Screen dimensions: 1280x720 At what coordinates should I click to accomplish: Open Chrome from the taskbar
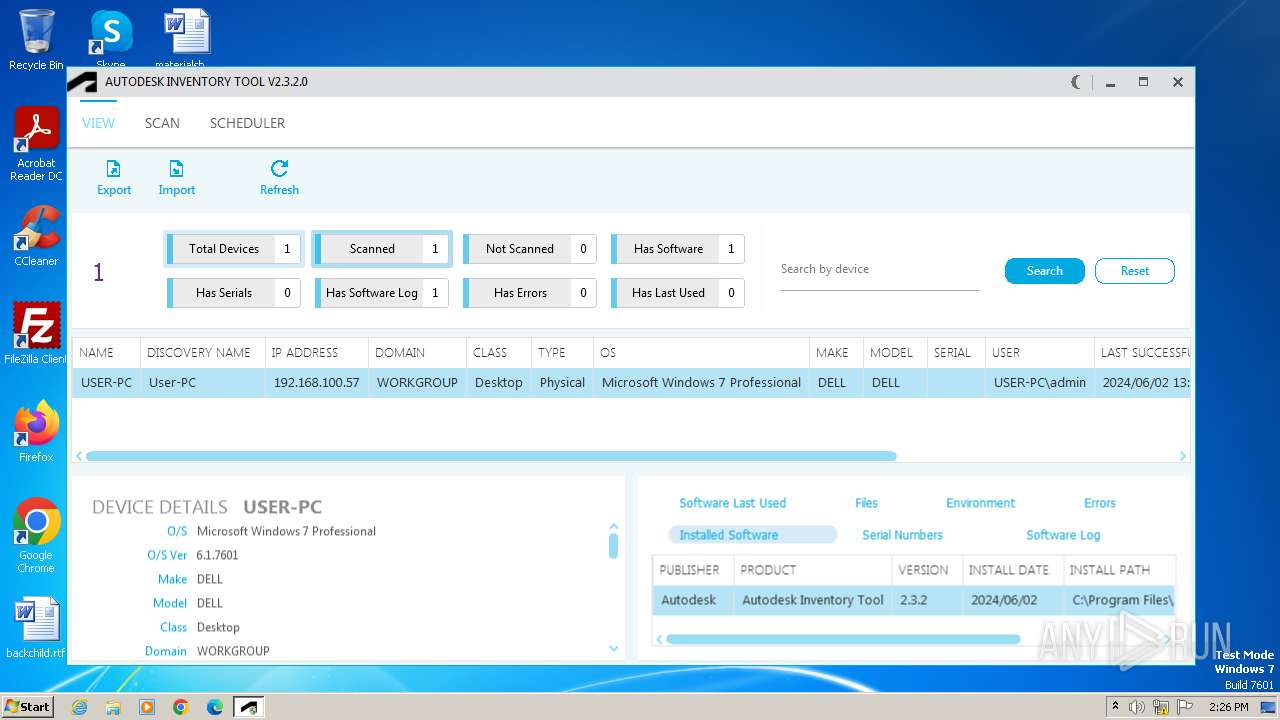pyautogui.click(x=181, y=707)
